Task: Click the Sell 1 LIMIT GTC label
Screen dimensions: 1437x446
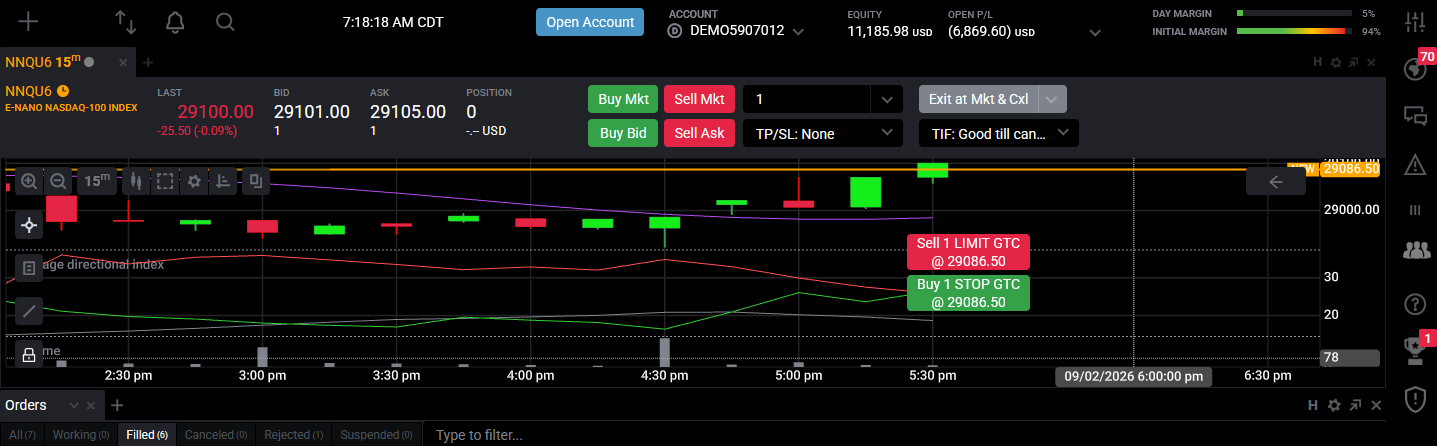Action: pyautogui.click(x=969, y=251)
